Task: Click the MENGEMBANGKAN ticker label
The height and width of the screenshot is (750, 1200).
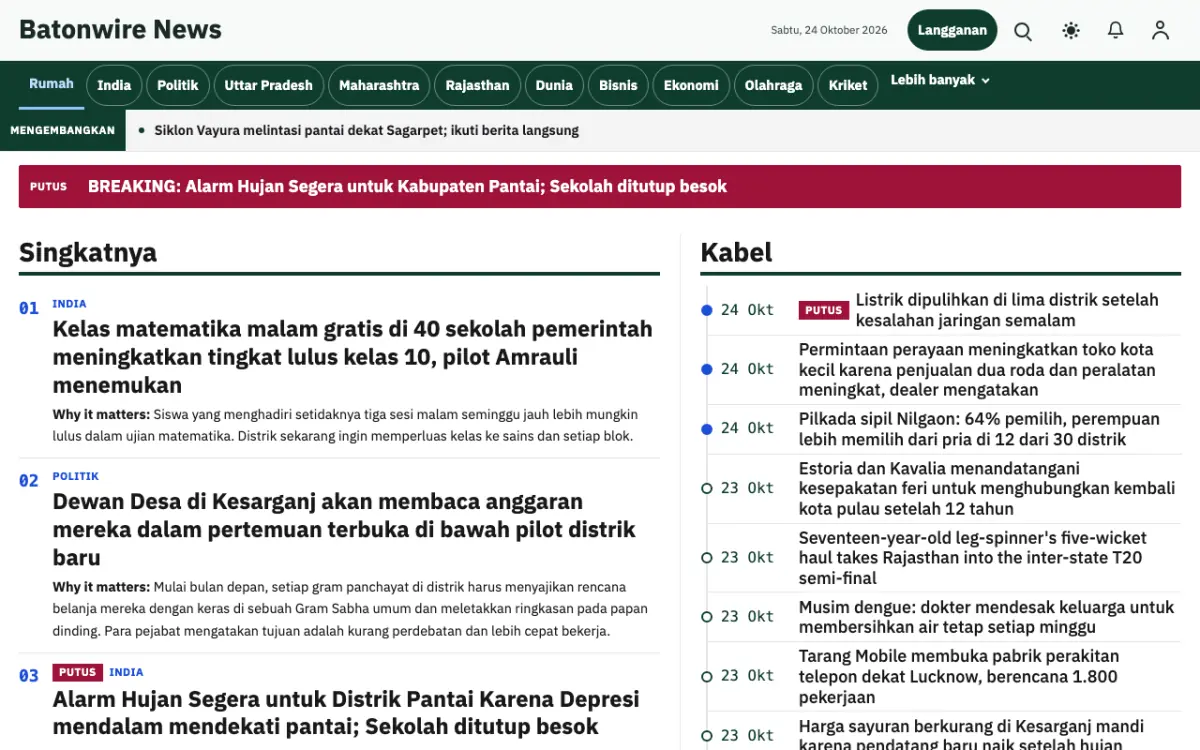Action: [x=62, y=130]
